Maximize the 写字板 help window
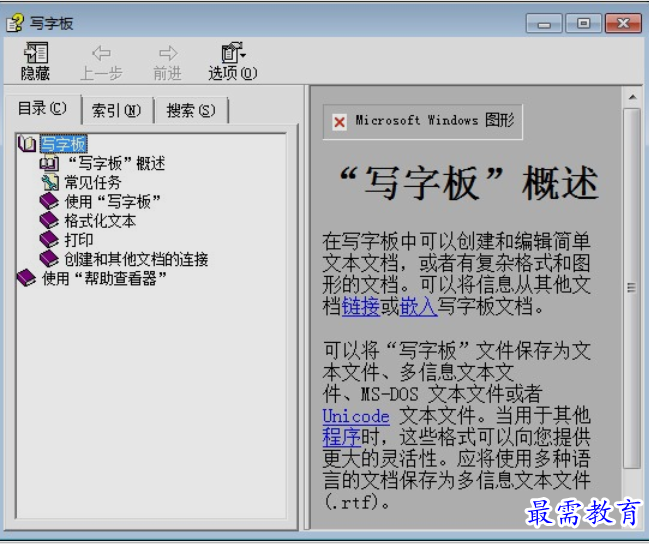 click(584, 23)
